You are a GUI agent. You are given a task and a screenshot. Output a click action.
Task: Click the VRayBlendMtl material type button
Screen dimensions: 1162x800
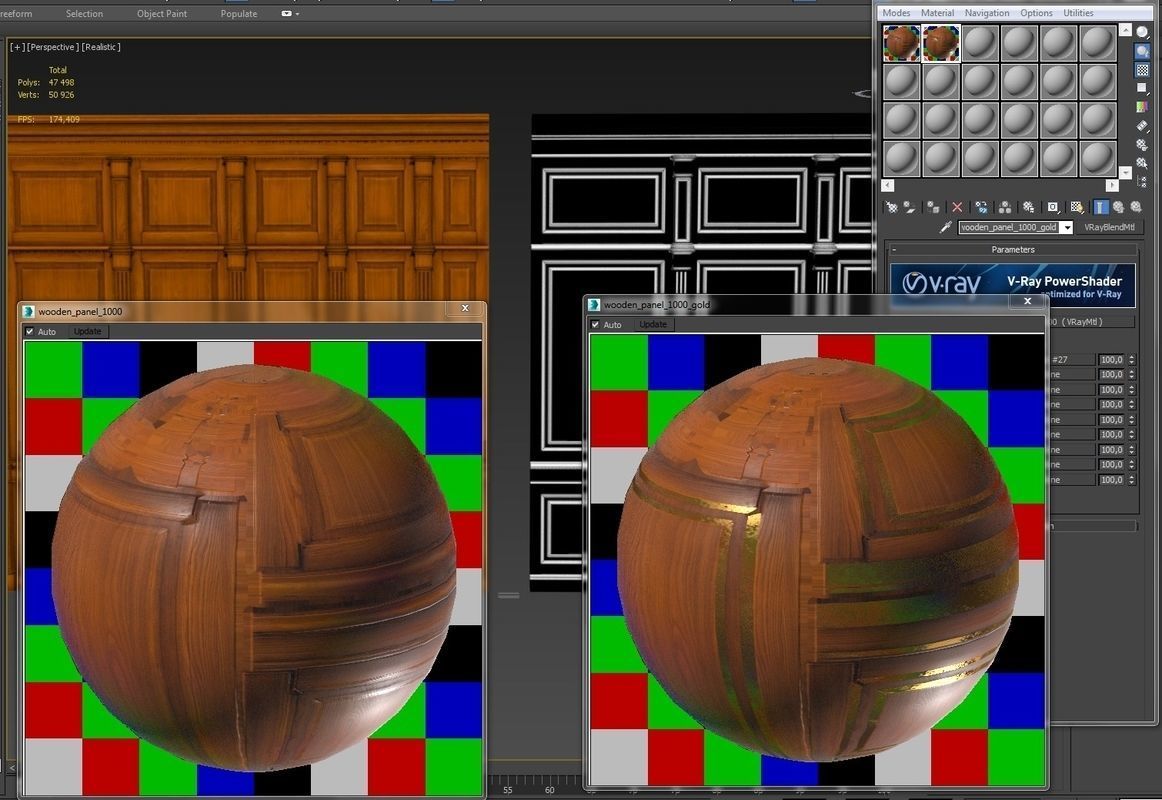(x=1109, y=227)
